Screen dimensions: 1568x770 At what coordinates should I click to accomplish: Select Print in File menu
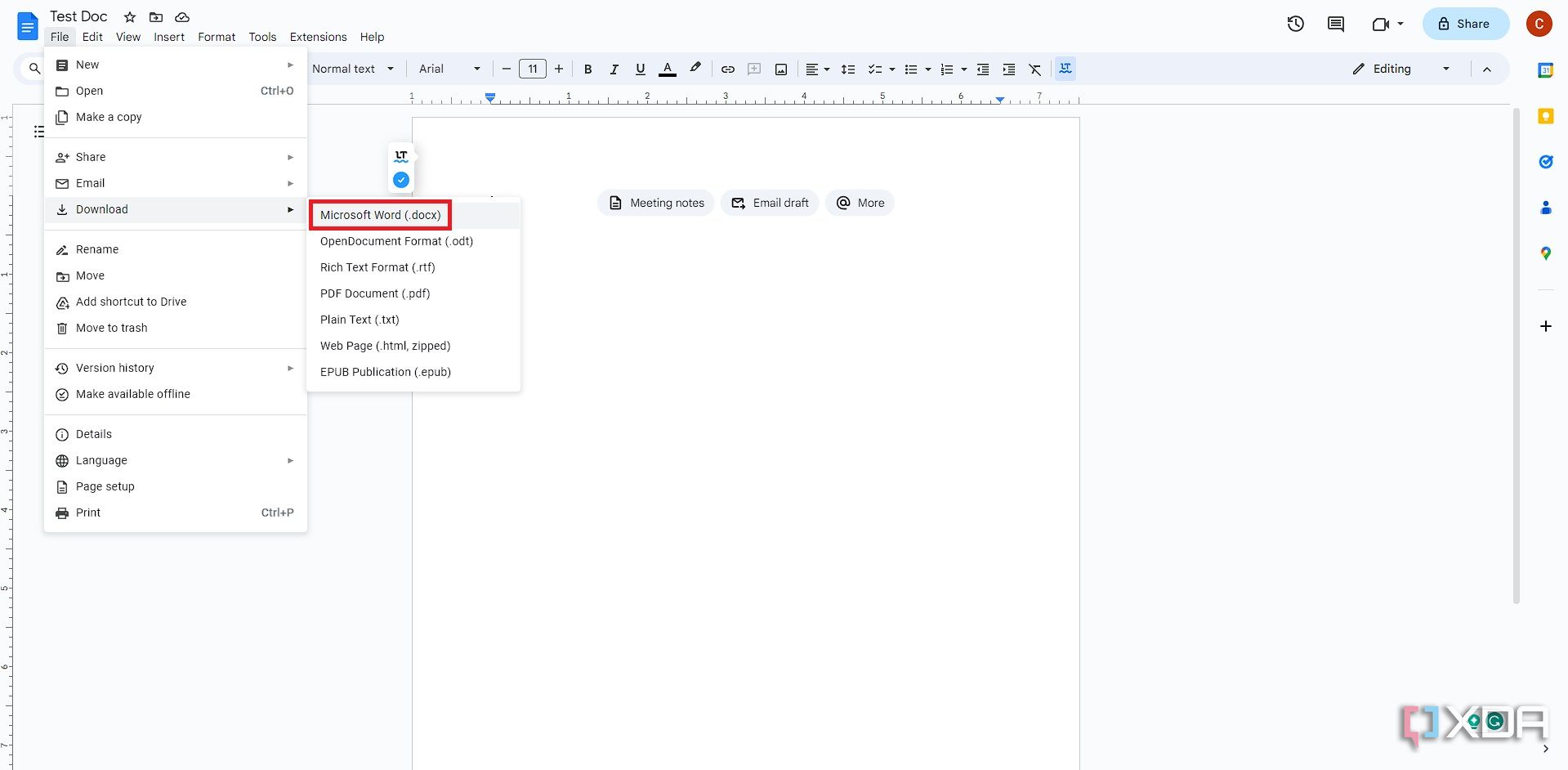point(176,513)
